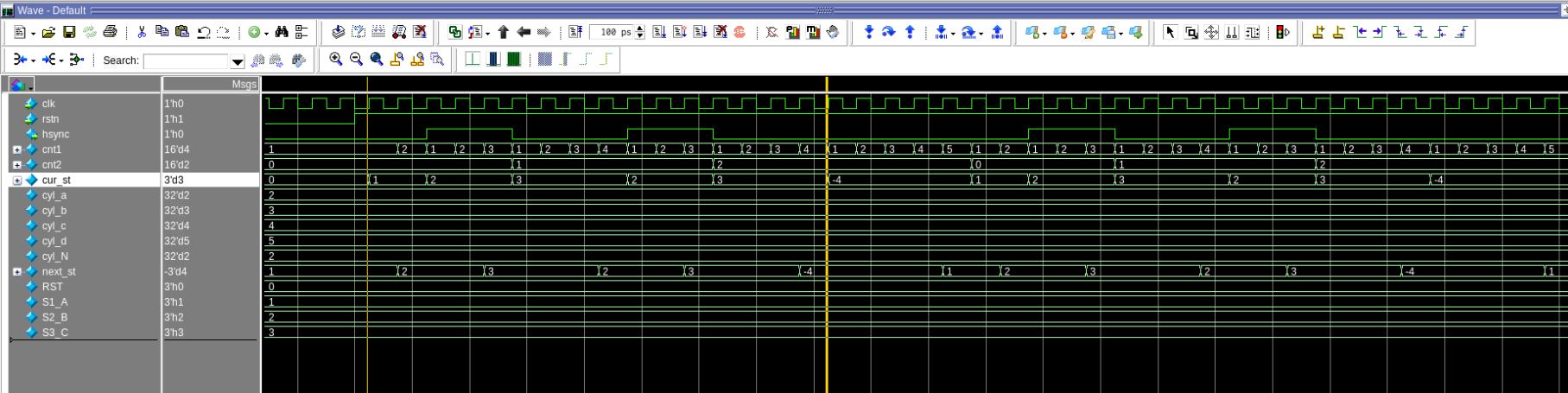Screen dimensions: 1568x393
Task: Save the wave with the floppy icon
Action: pos(69,32)
